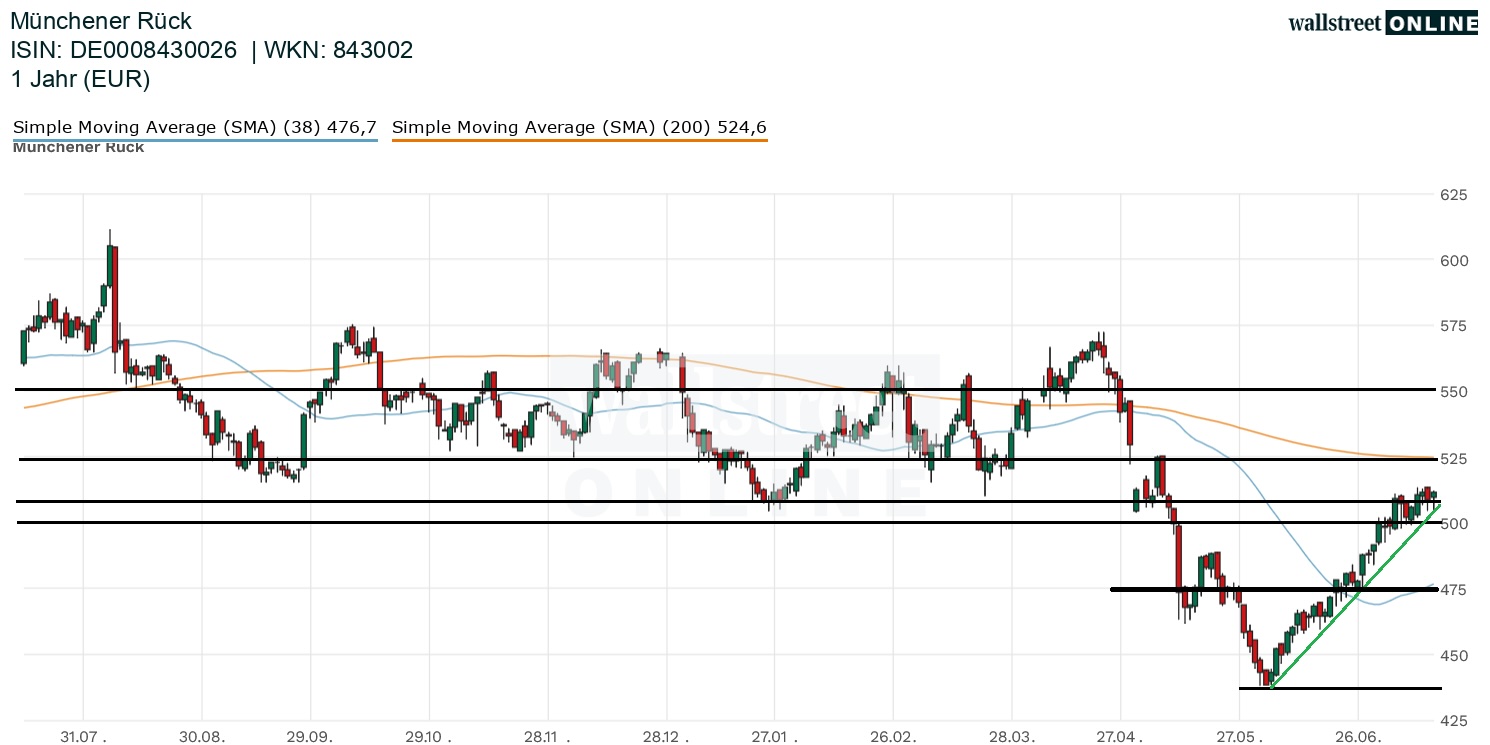The image size is (1490, 745).
Task: Click the 625 price label on y-axis
Action: click(x=1454, y=194)
